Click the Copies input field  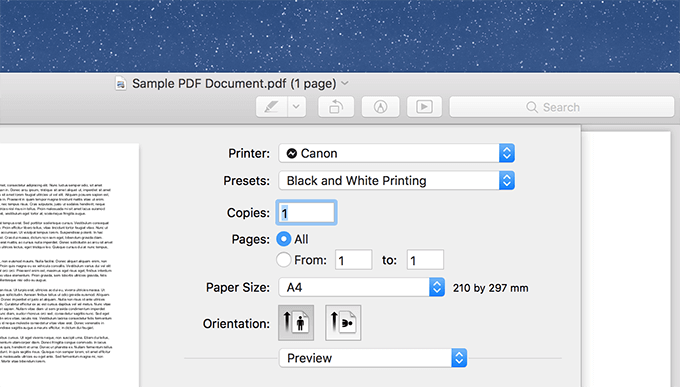point(306,213)
